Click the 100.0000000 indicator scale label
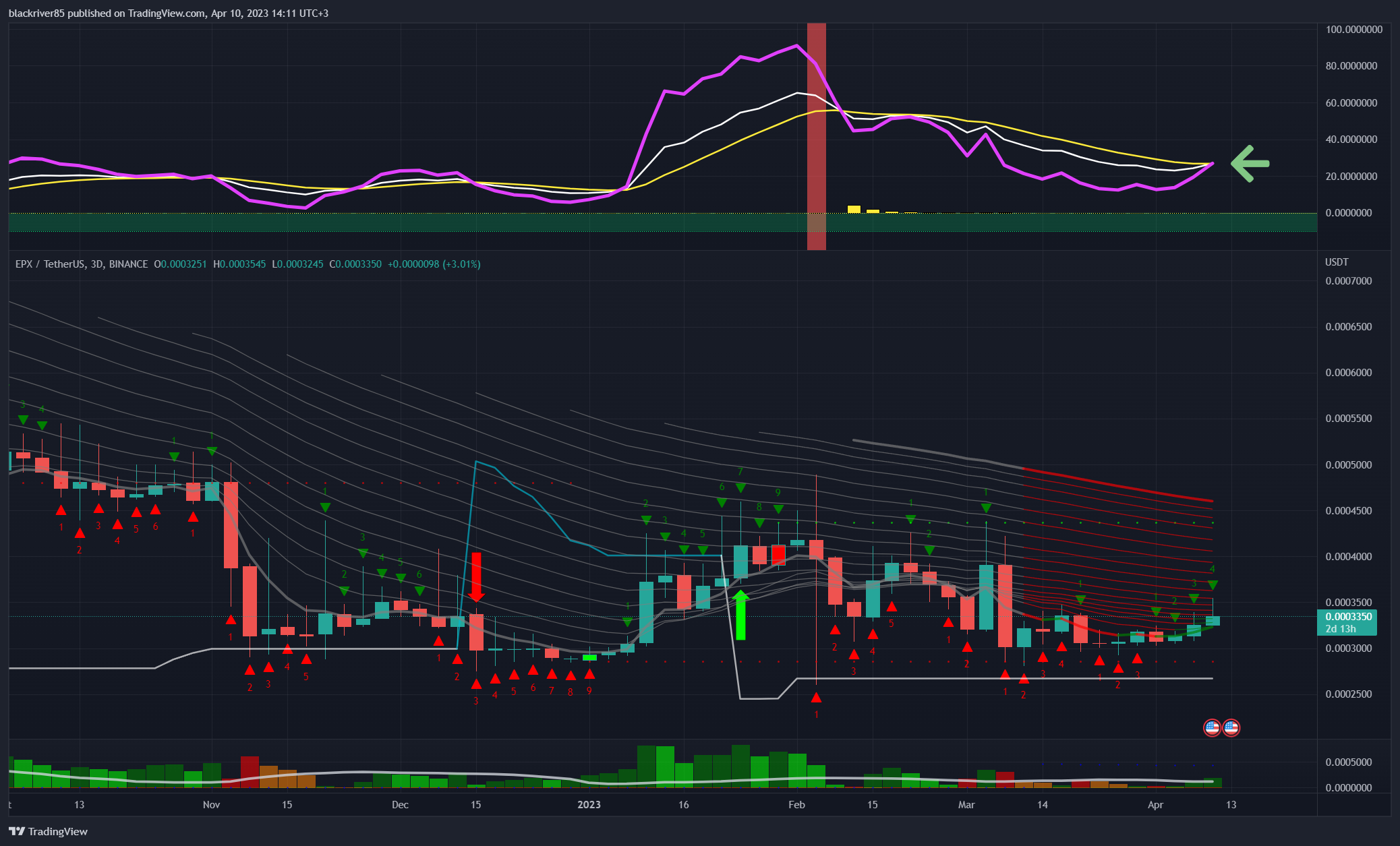The width and height of the screenshot is (1400, 846). pos(1354,30)
